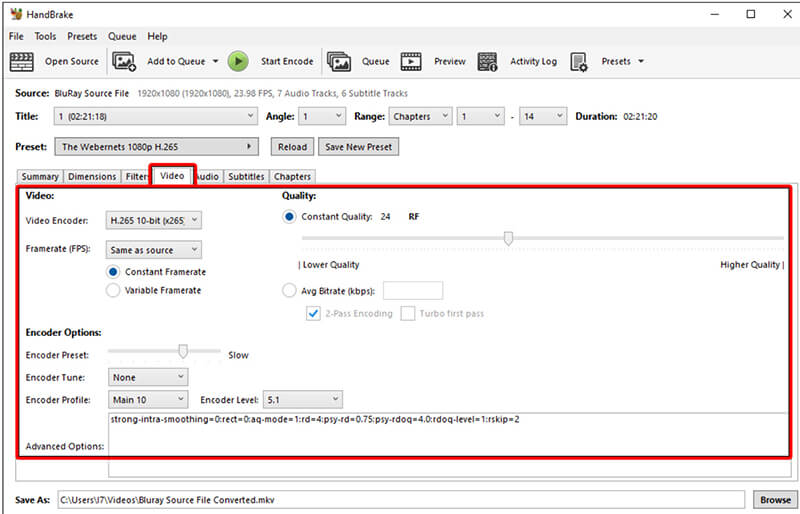Click the HandBrake app icon in title bar
Image resolution: width=800 pixels, height=514 pixels.
(x=16, y=14)
